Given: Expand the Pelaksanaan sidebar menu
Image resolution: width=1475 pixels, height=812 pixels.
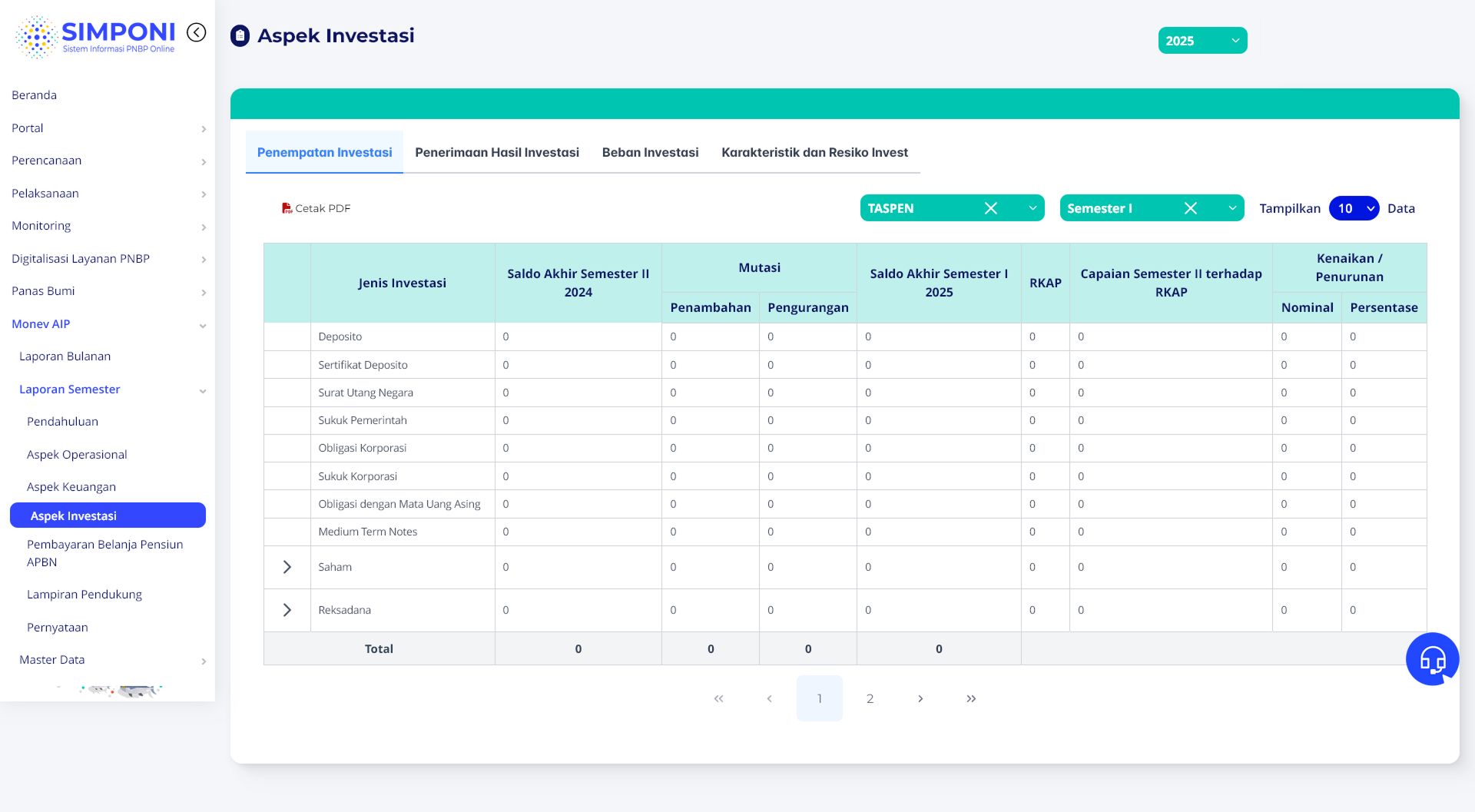Looking at the screenshot, I should [x=108, y=194].
